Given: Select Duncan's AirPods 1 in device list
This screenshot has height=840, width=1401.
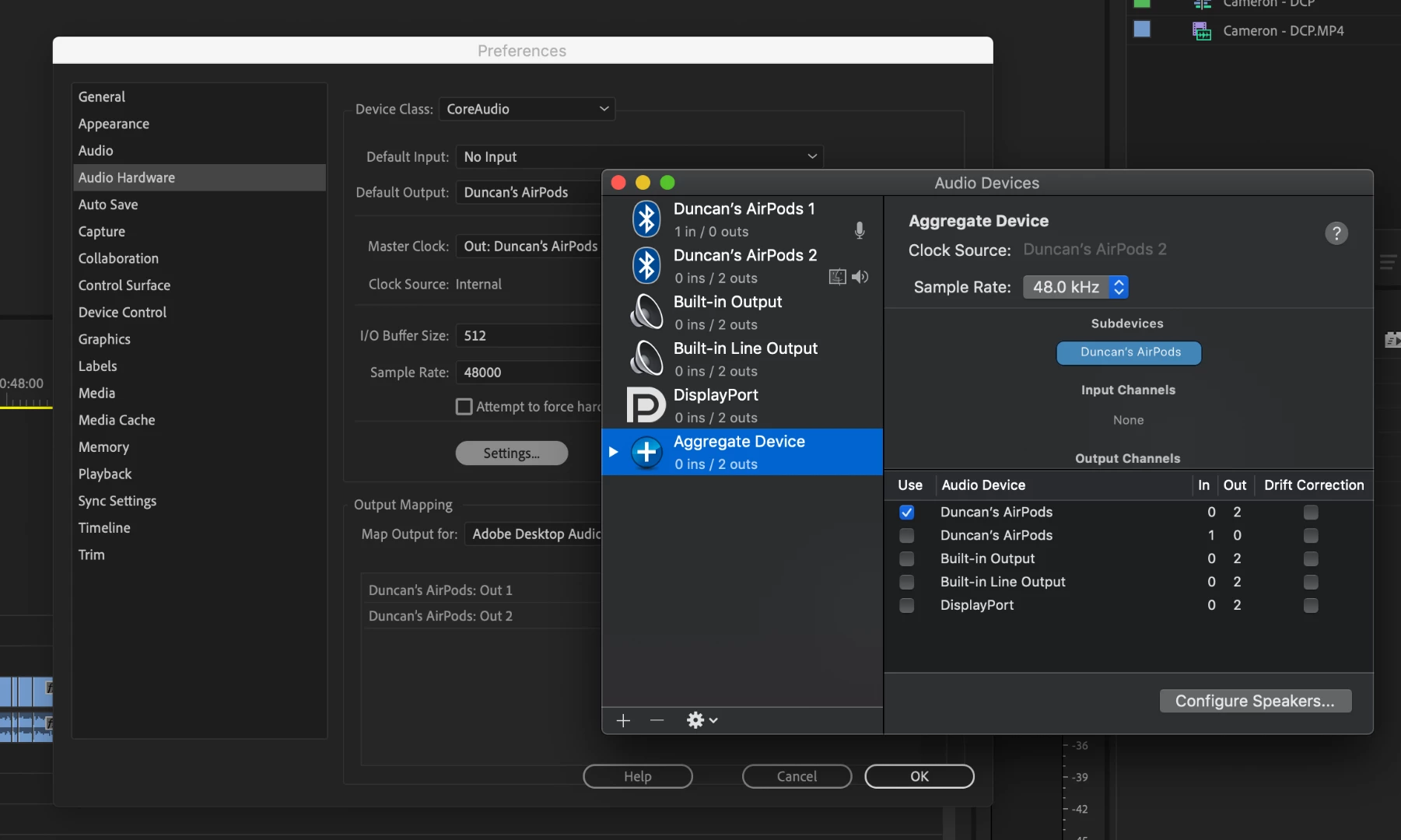Looking at the screenshot, I should 742,219.
